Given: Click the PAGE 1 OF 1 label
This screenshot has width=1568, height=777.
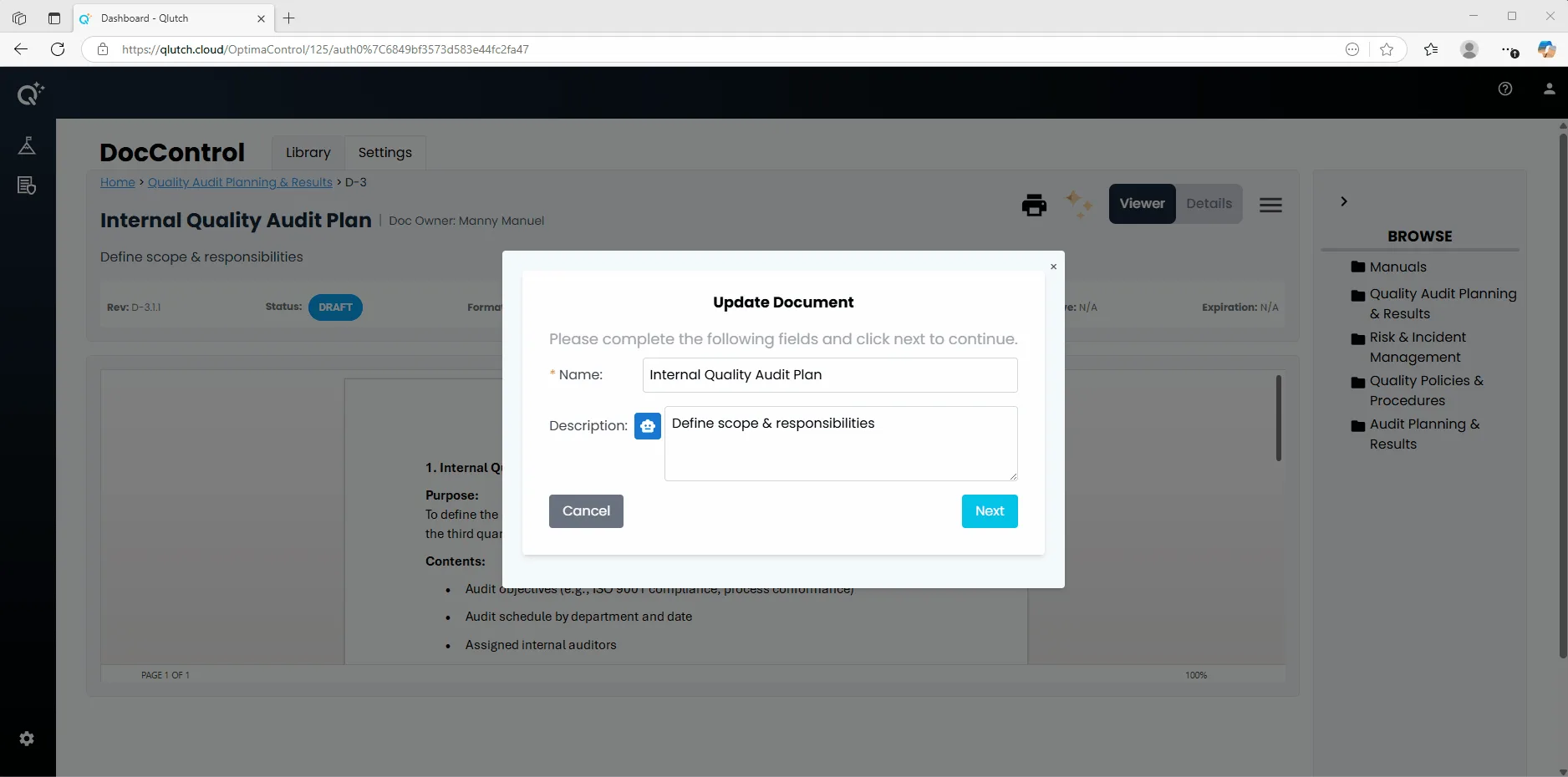Looking at the screenshot, I should 165,675.
